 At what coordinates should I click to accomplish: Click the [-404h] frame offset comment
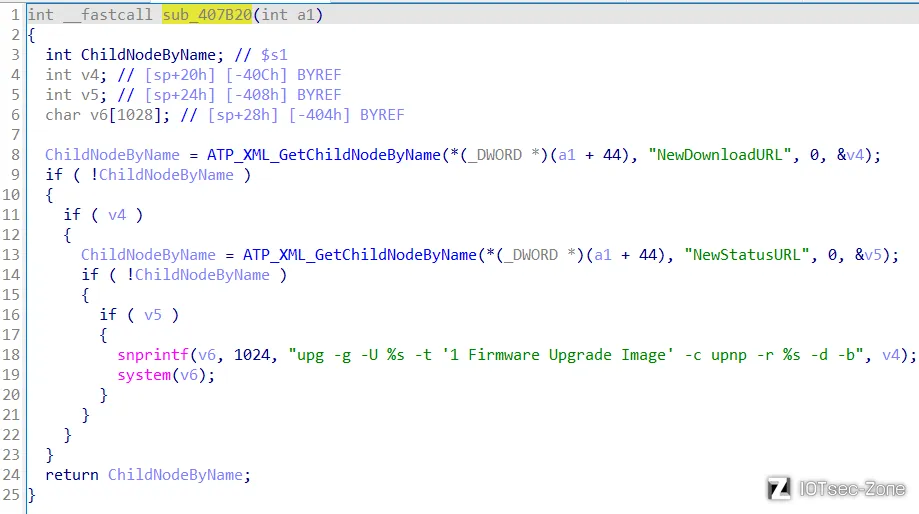click(x=319, y=114)
